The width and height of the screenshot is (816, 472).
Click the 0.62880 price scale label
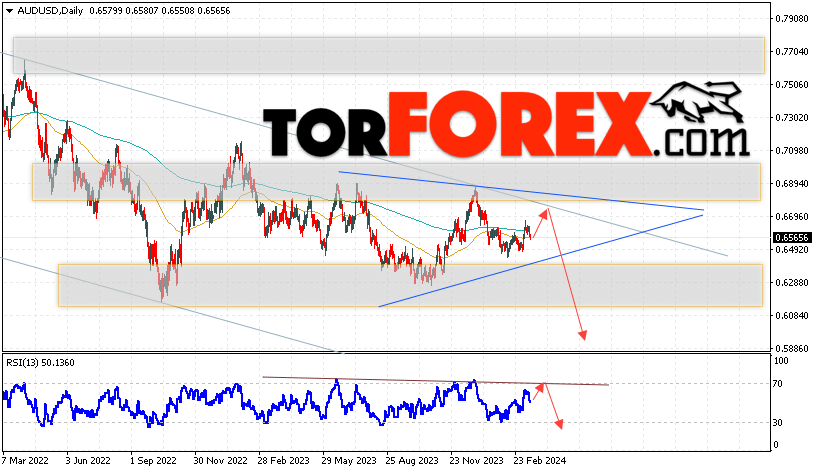point(792,283)
